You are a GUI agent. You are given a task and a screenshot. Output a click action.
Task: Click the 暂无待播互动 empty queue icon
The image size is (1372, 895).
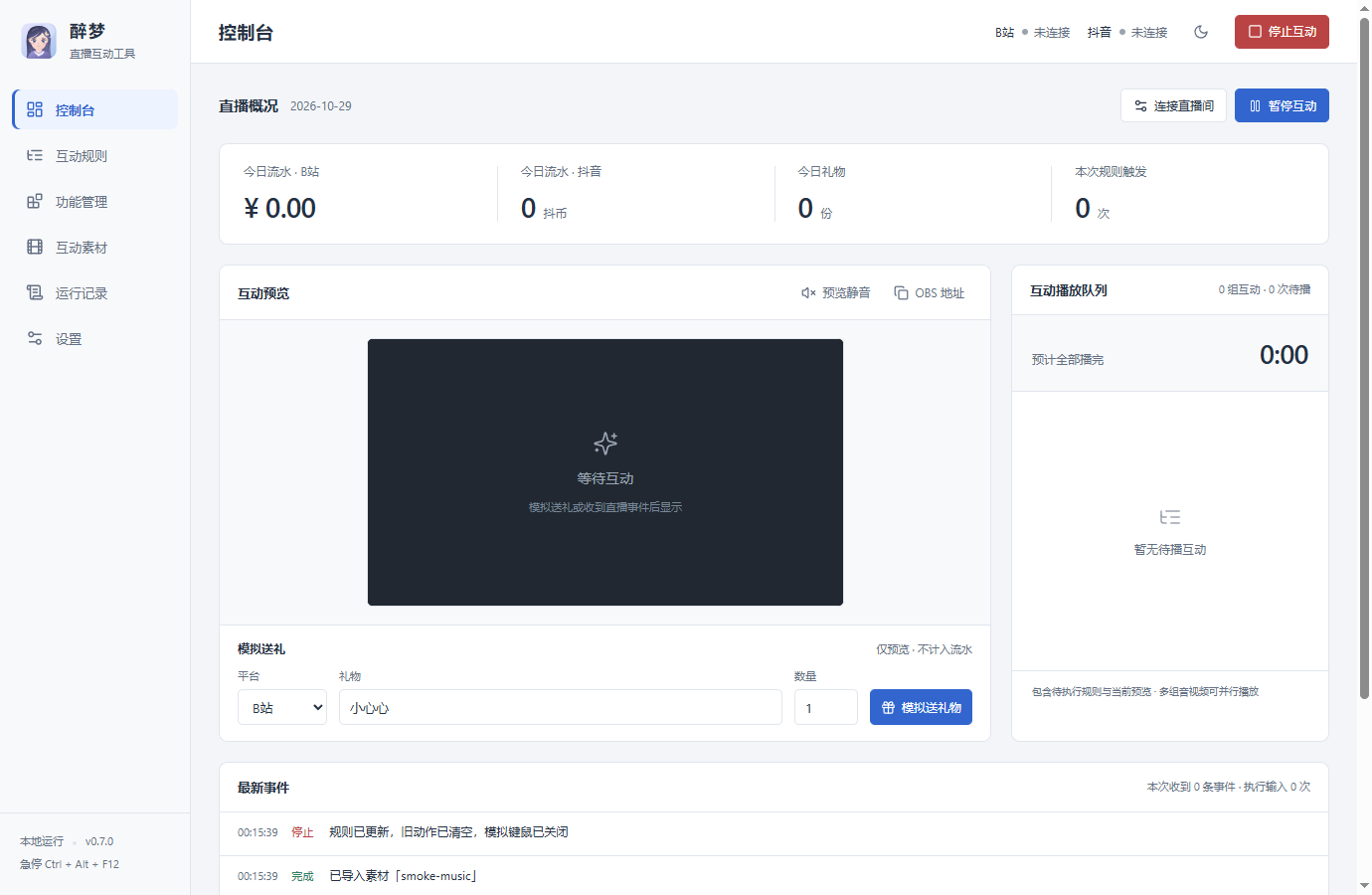[1170, 517]
